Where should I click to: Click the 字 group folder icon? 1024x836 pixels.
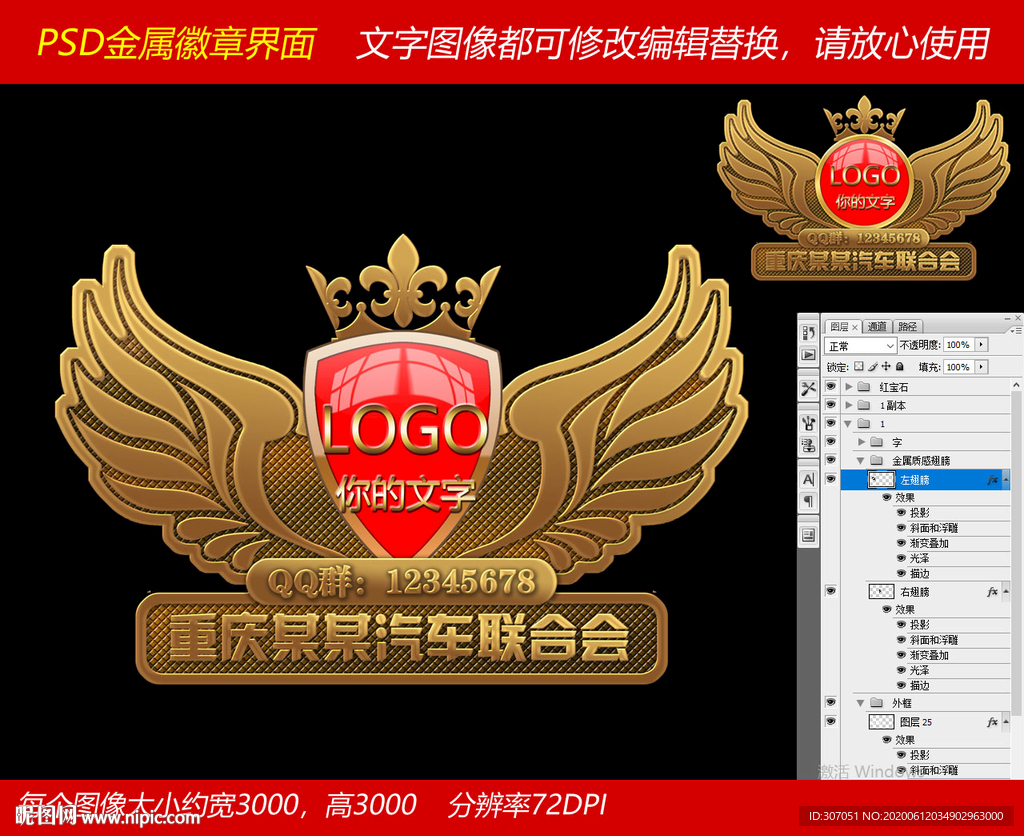[x=877, y=442]
